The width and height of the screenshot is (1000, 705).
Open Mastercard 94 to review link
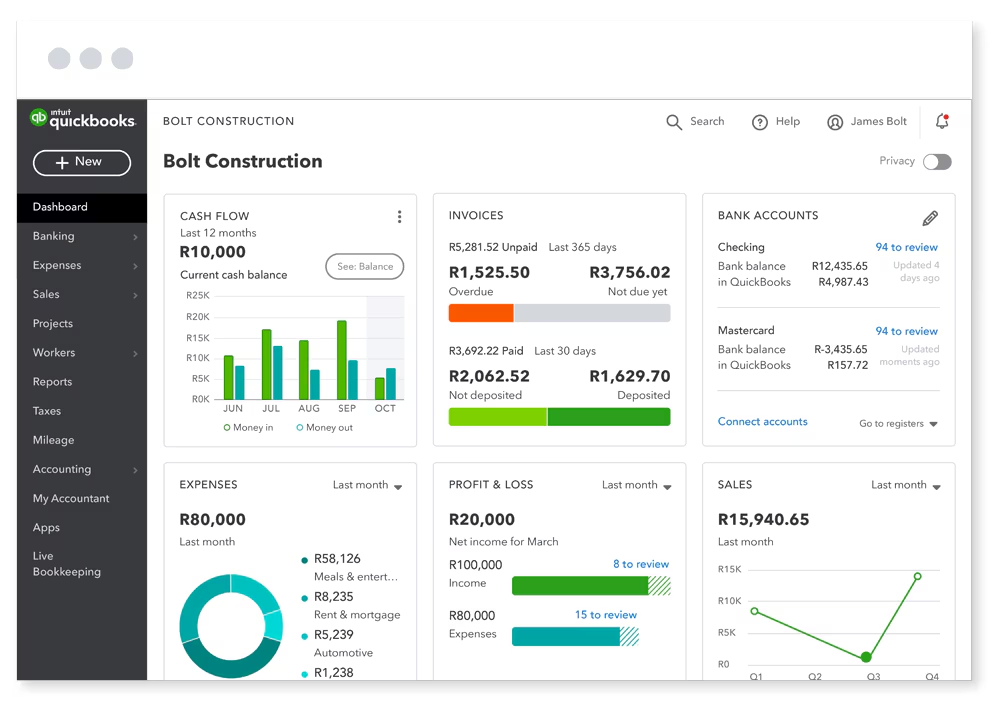tap(906, 331)
